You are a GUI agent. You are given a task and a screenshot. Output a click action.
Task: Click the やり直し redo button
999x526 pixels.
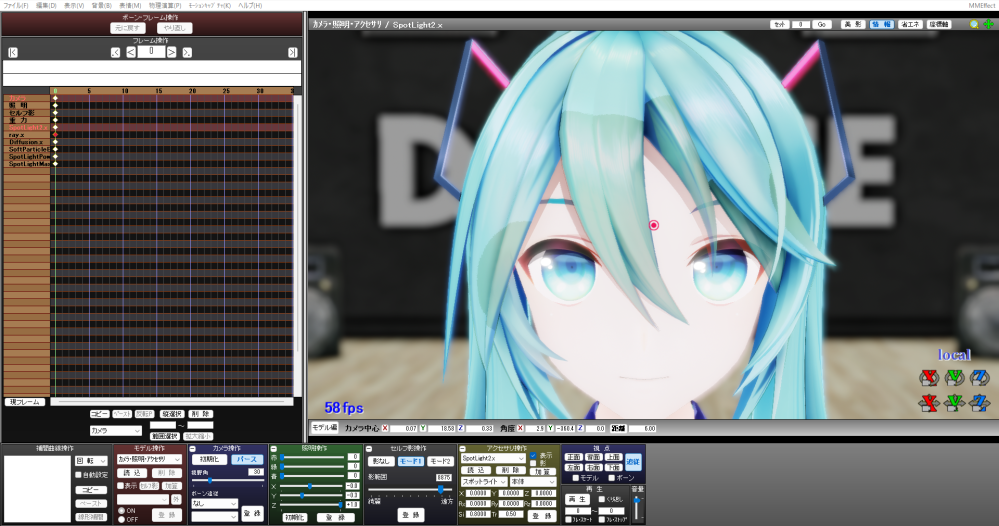pos(175,28)
